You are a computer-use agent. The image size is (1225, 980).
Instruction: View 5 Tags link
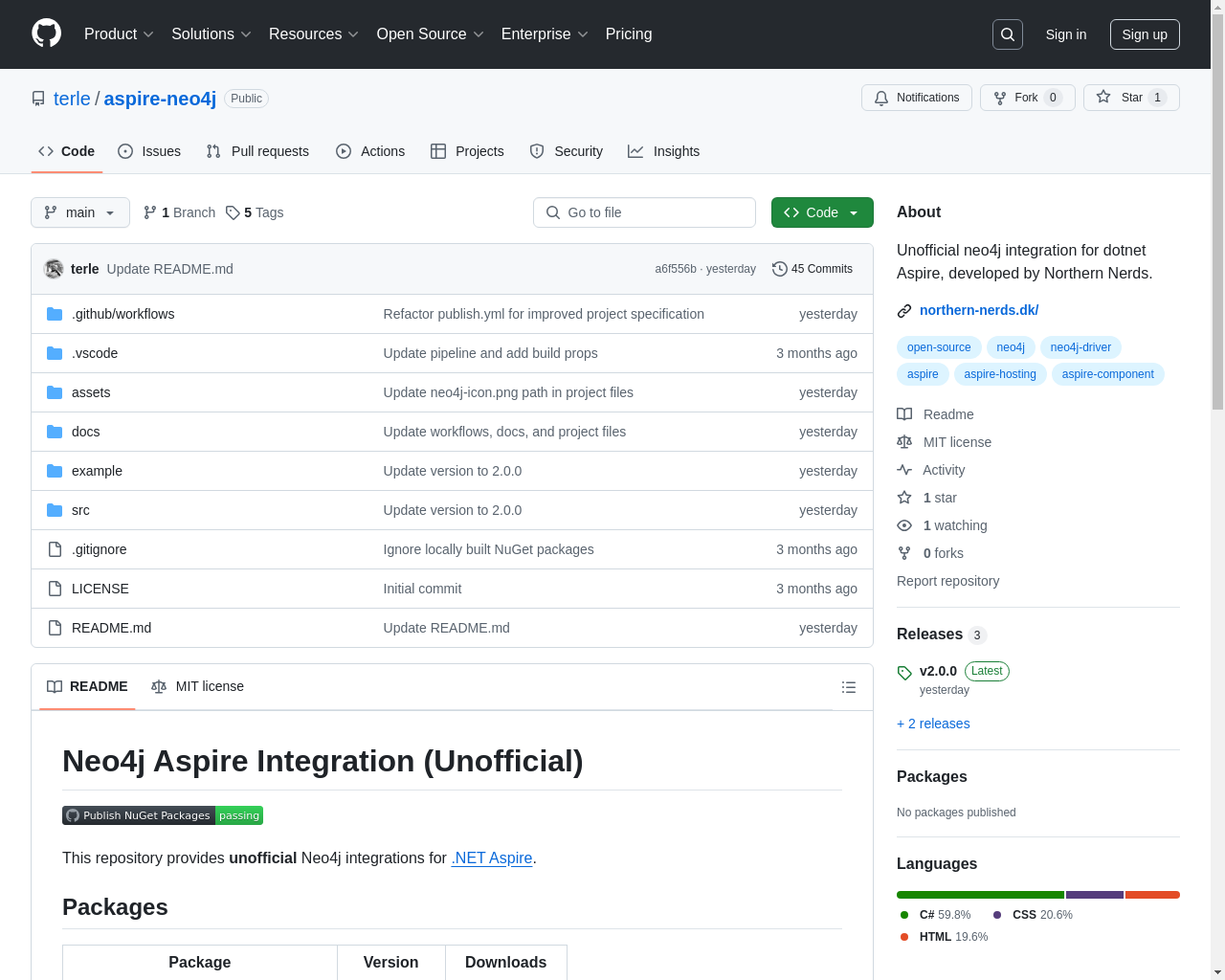[x=255, y=212]
